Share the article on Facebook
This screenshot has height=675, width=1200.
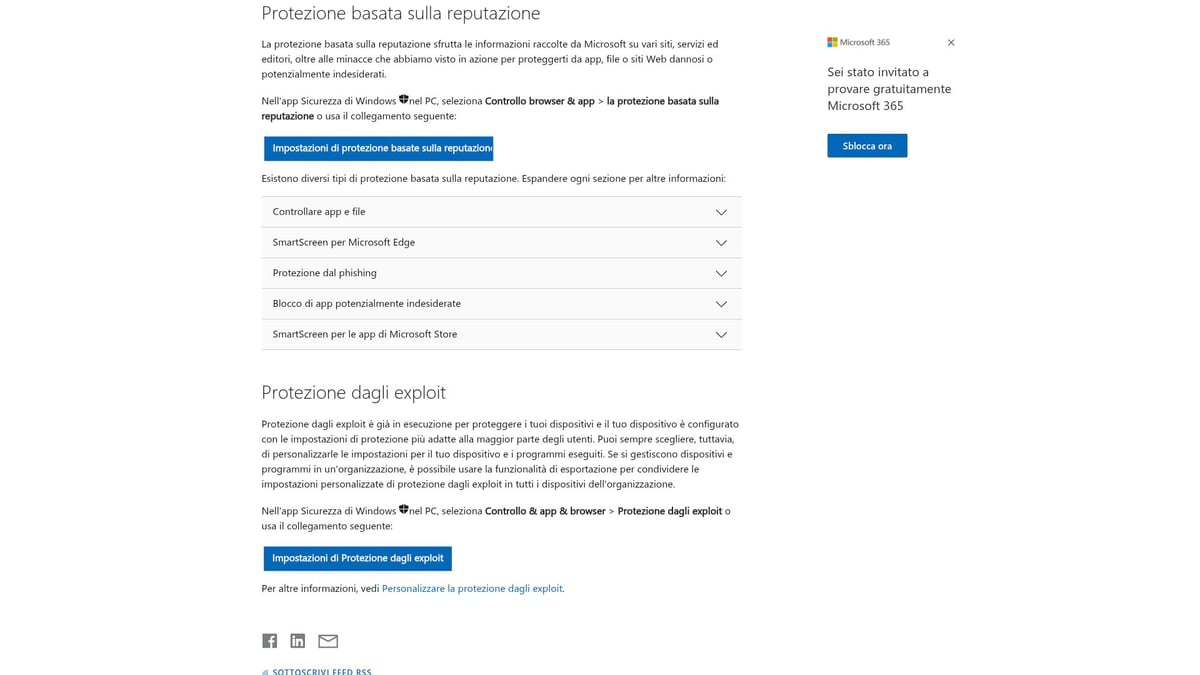269,640
